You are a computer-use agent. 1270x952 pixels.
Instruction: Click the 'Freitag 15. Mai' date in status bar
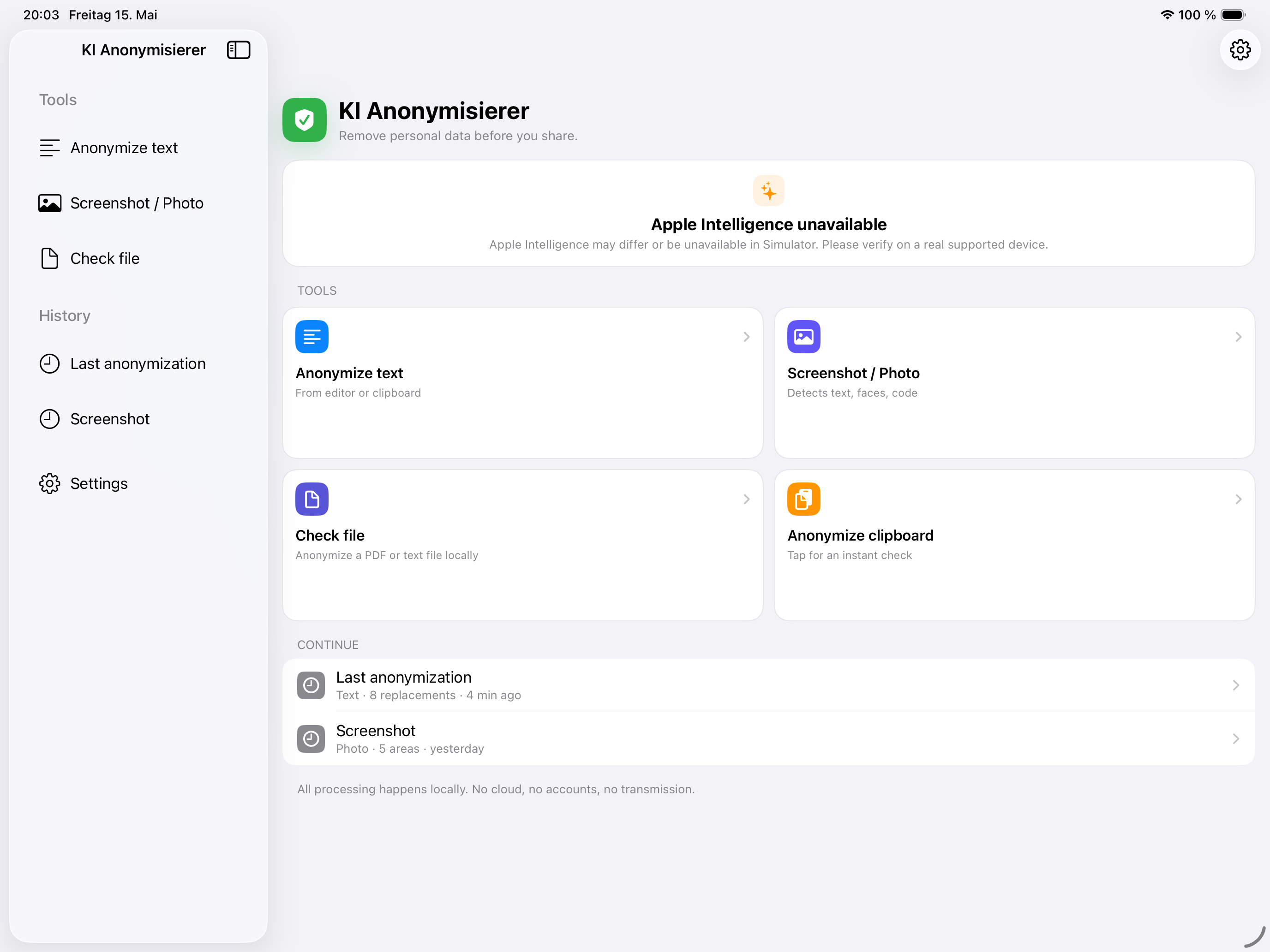tap(113, 15)
